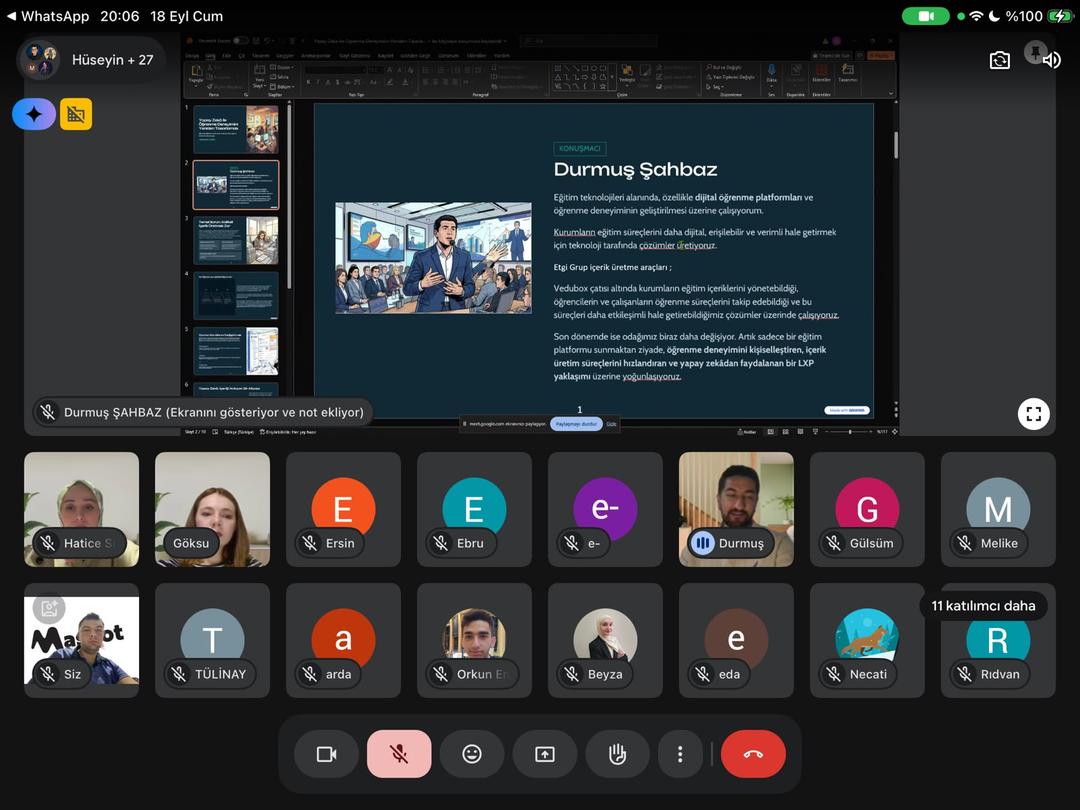The width and height of the screenshot is (1080, 810).
Task: Open participant list Hüseyin + 27
Action: click(91, 60)
